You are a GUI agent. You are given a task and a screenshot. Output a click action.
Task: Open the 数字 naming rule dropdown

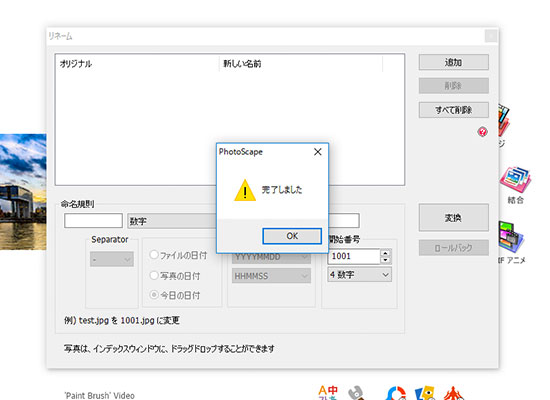[172, 221]
